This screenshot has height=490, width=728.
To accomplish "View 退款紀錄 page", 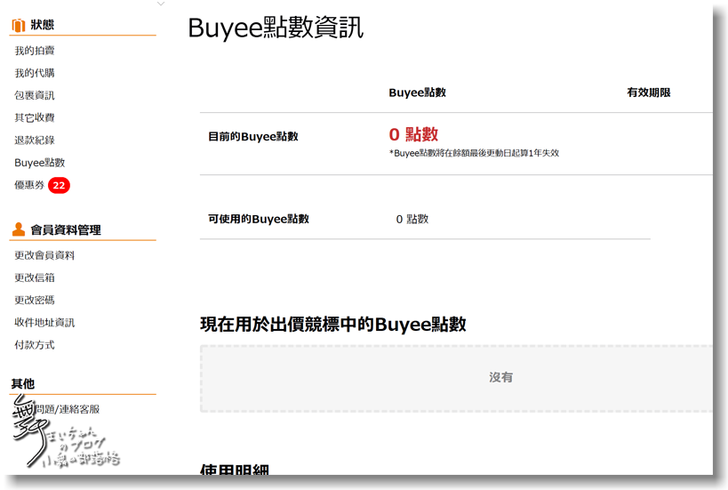I will tap(34, 140).
